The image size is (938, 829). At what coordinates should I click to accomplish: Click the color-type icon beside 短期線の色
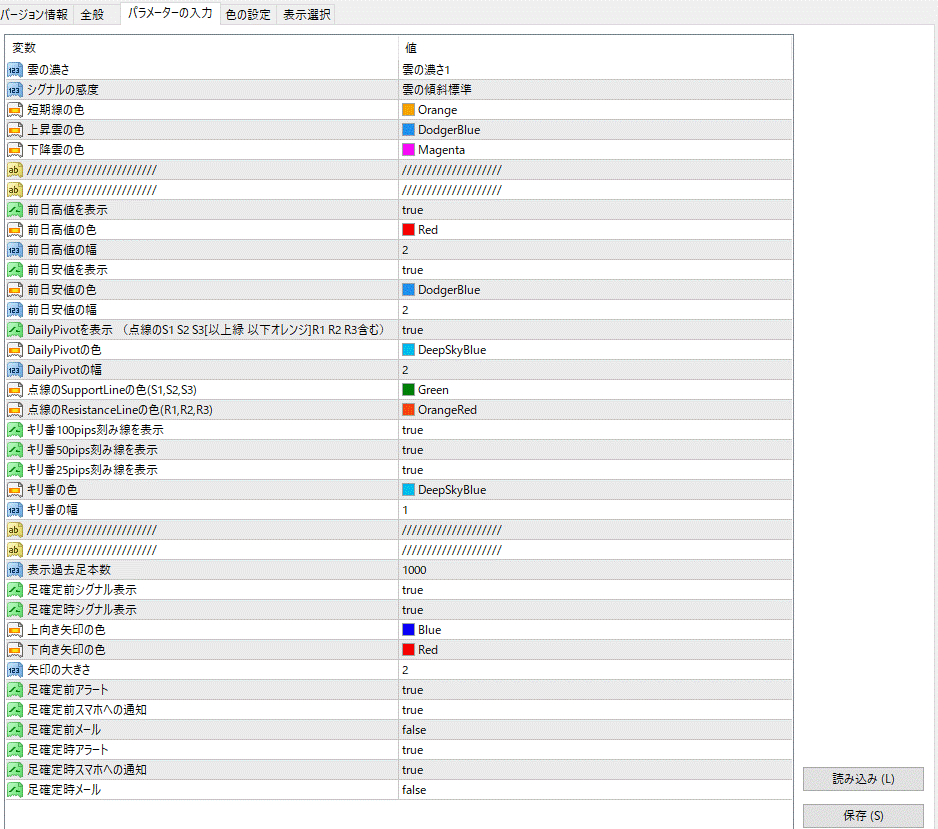[15, 110]
